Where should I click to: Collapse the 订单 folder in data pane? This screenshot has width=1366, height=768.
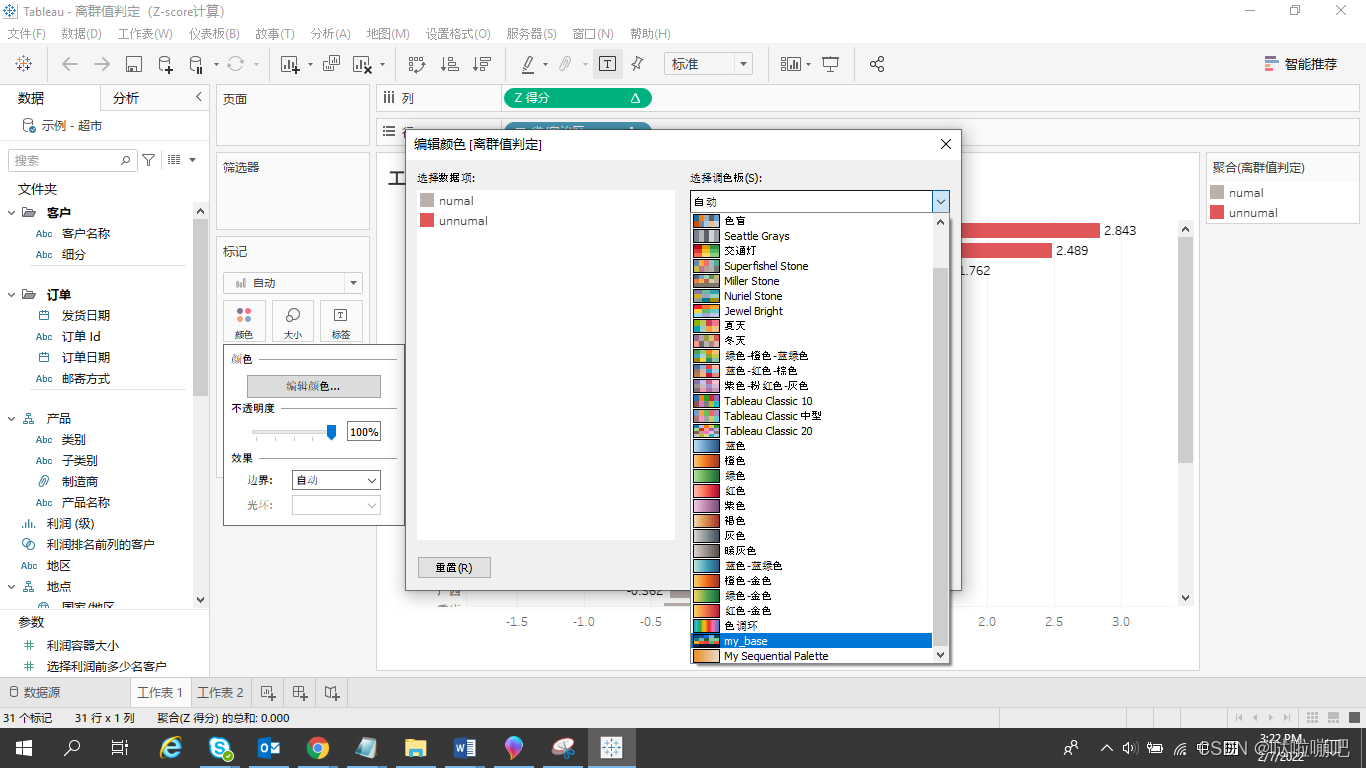click(11, 295)
